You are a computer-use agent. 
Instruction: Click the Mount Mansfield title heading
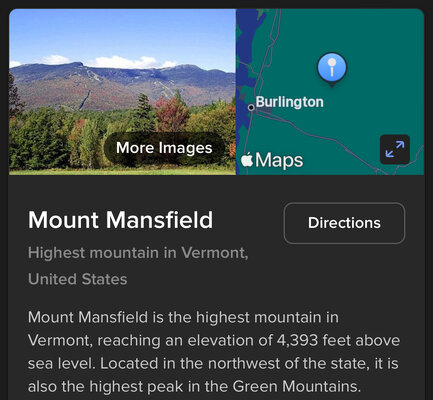click(120, 220)
